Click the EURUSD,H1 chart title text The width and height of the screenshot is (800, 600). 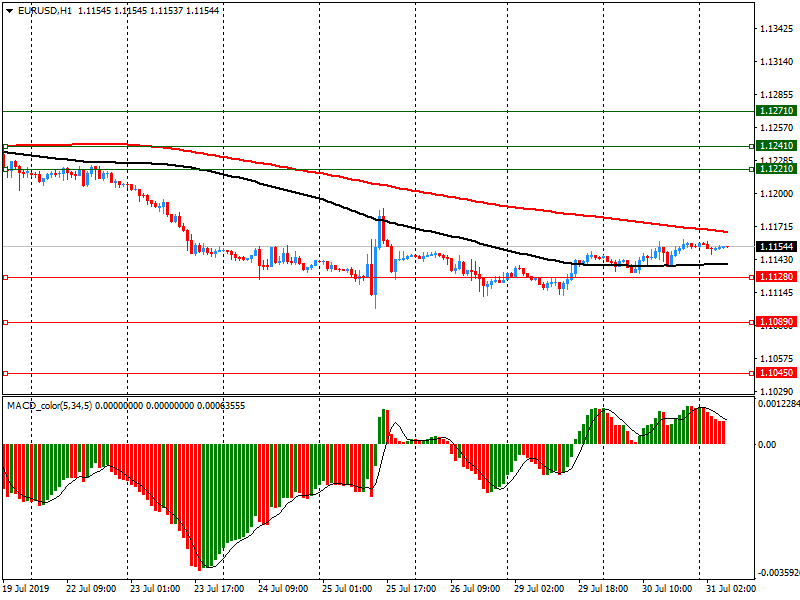(x=44, y=10)
